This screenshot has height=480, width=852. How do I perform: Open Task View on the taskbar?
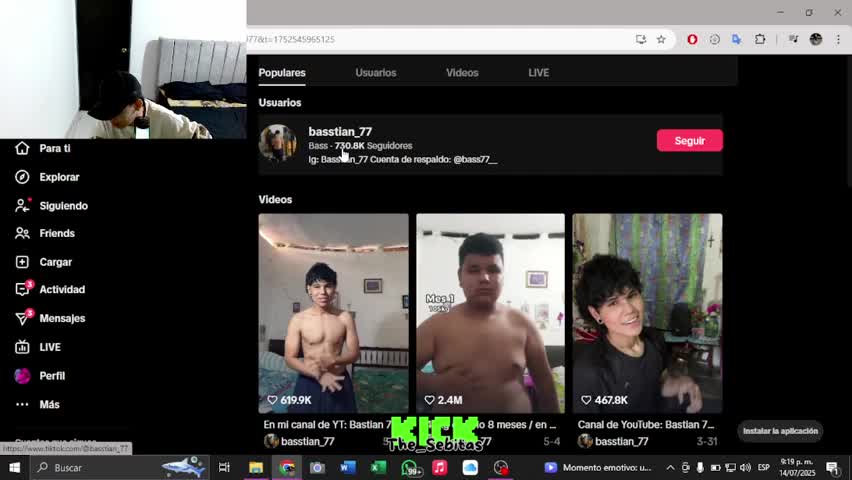click(x=224, y=467)
